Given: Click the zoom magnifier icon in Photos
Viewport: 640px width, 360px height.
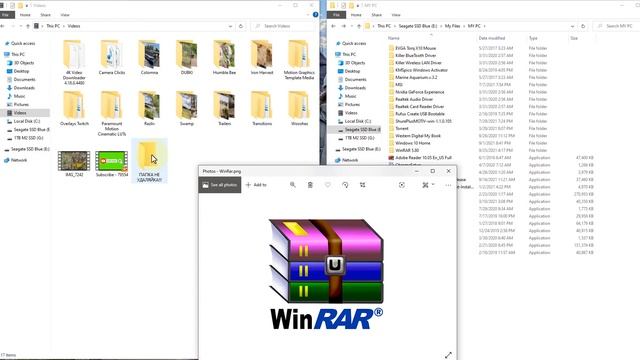Looking at the screenshot, I should pos(293,185).
